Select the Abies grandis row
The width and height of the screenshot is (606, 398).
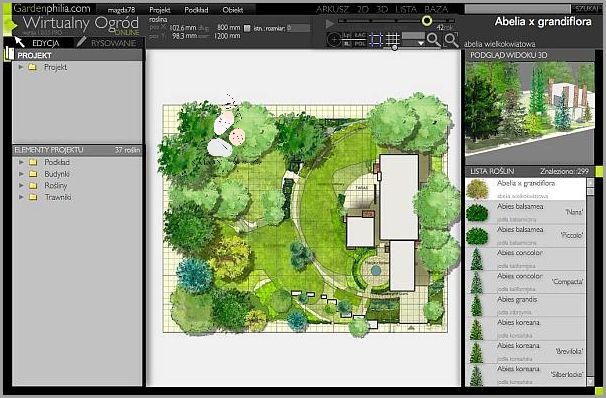tap(526, 305)
